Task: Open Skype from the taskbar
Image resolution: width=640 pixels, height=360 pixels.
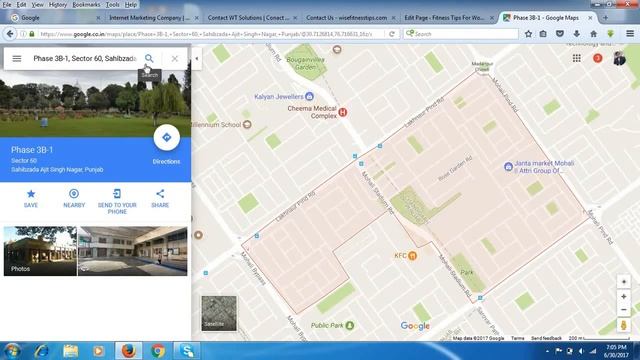Action: point(187,351)
